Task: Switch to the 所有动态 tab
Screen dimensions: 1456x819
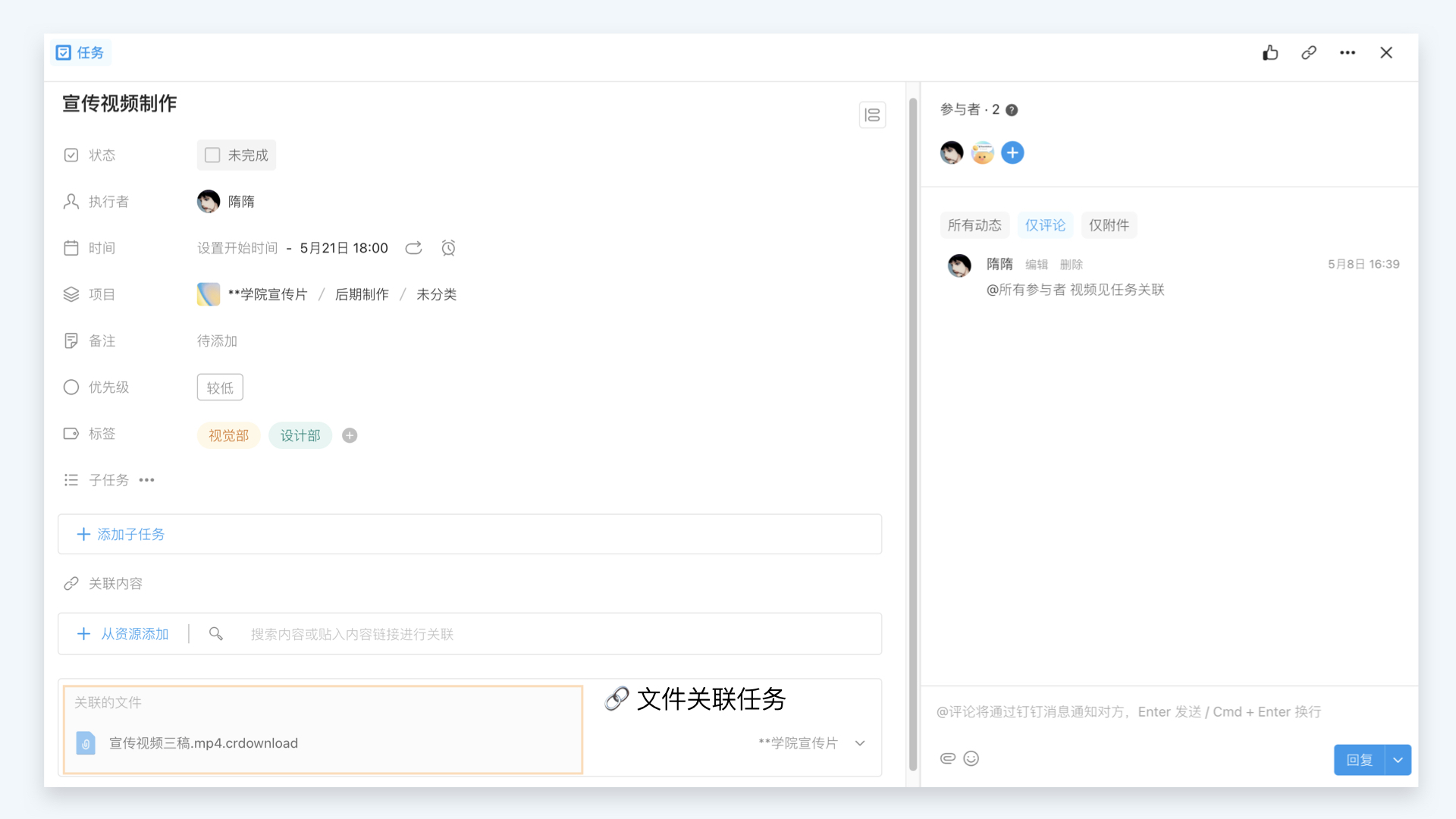Action: 974,225
